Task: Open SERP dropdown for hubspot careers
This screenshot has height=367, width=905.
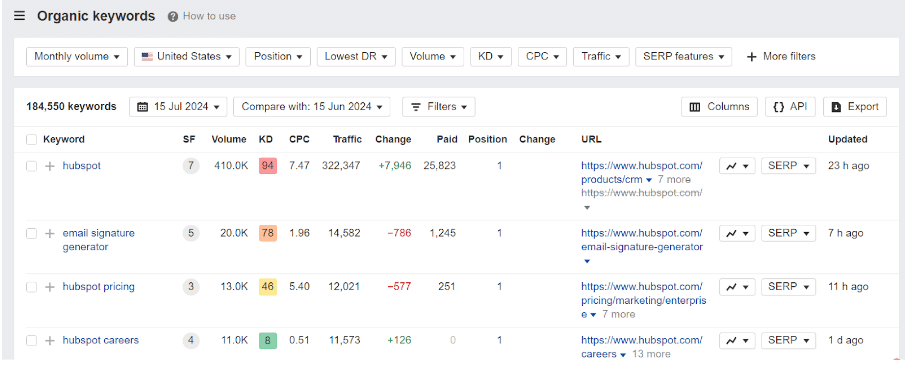Action: click(x=788, y=340)
